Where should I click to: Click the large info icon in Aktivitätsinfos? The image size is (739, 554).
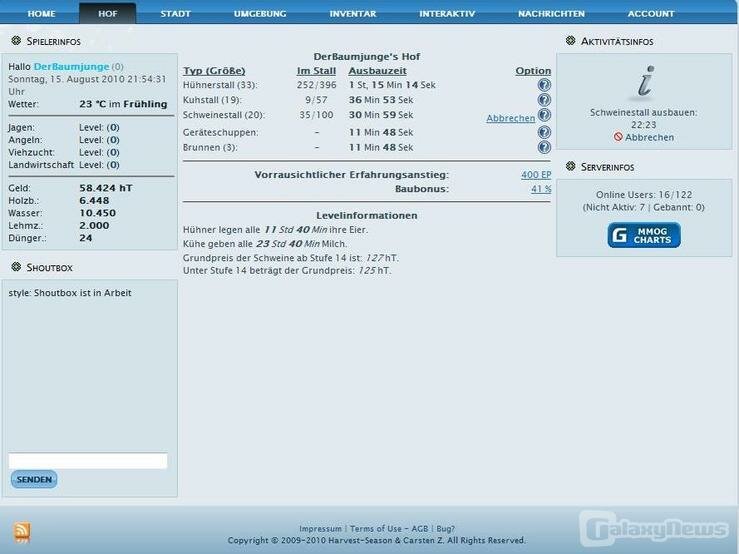tap(645, 82)
